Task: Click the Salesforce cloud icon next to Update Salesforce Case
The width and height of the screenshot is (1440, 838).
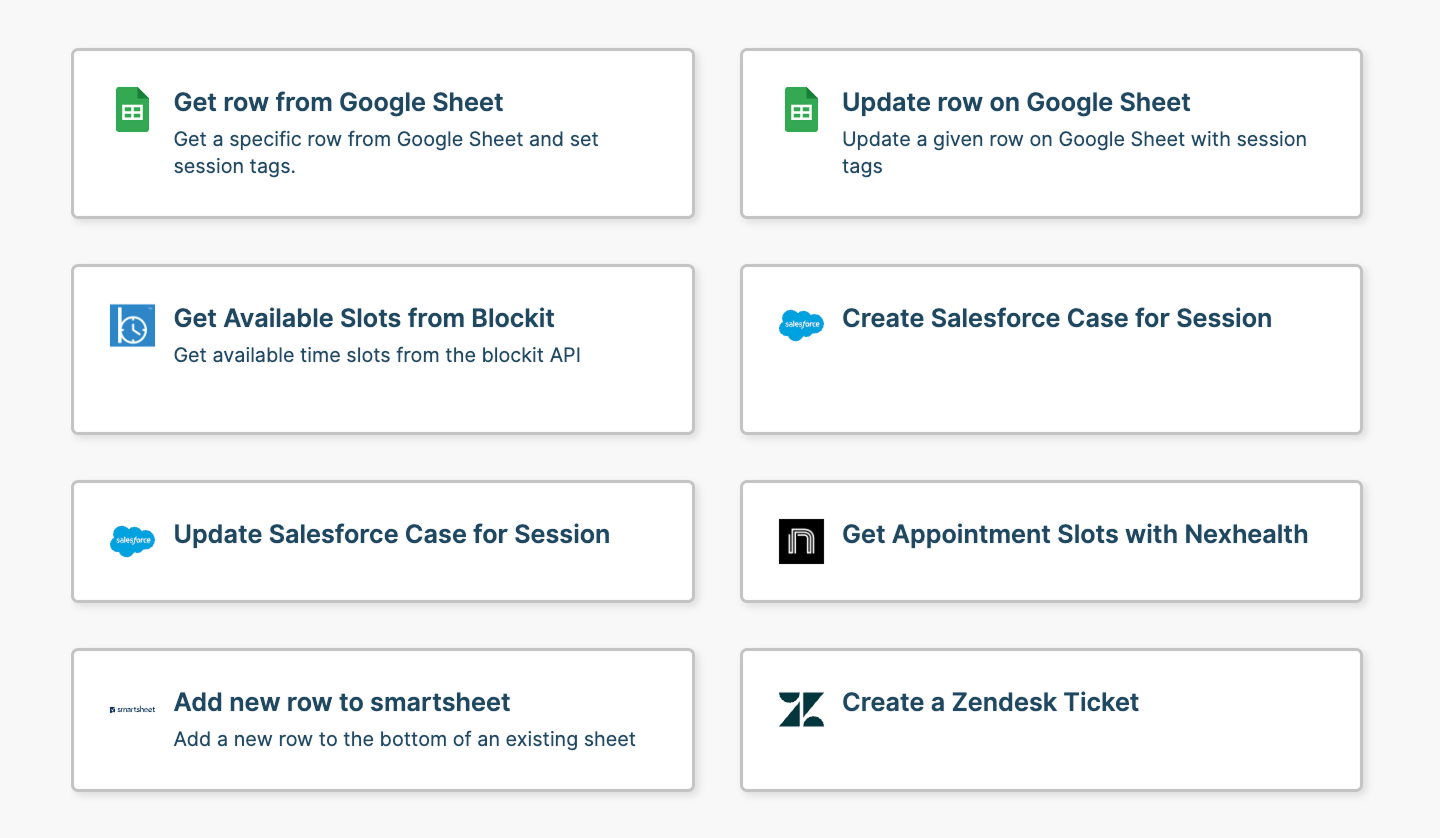Action: pyautogui.click(x=132, y=541)
